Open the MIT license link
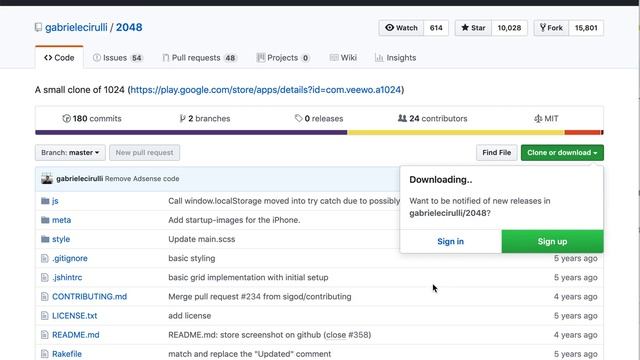Image resolution: width=640 pixels, height=360 pixels. click(x=546, y=118)
